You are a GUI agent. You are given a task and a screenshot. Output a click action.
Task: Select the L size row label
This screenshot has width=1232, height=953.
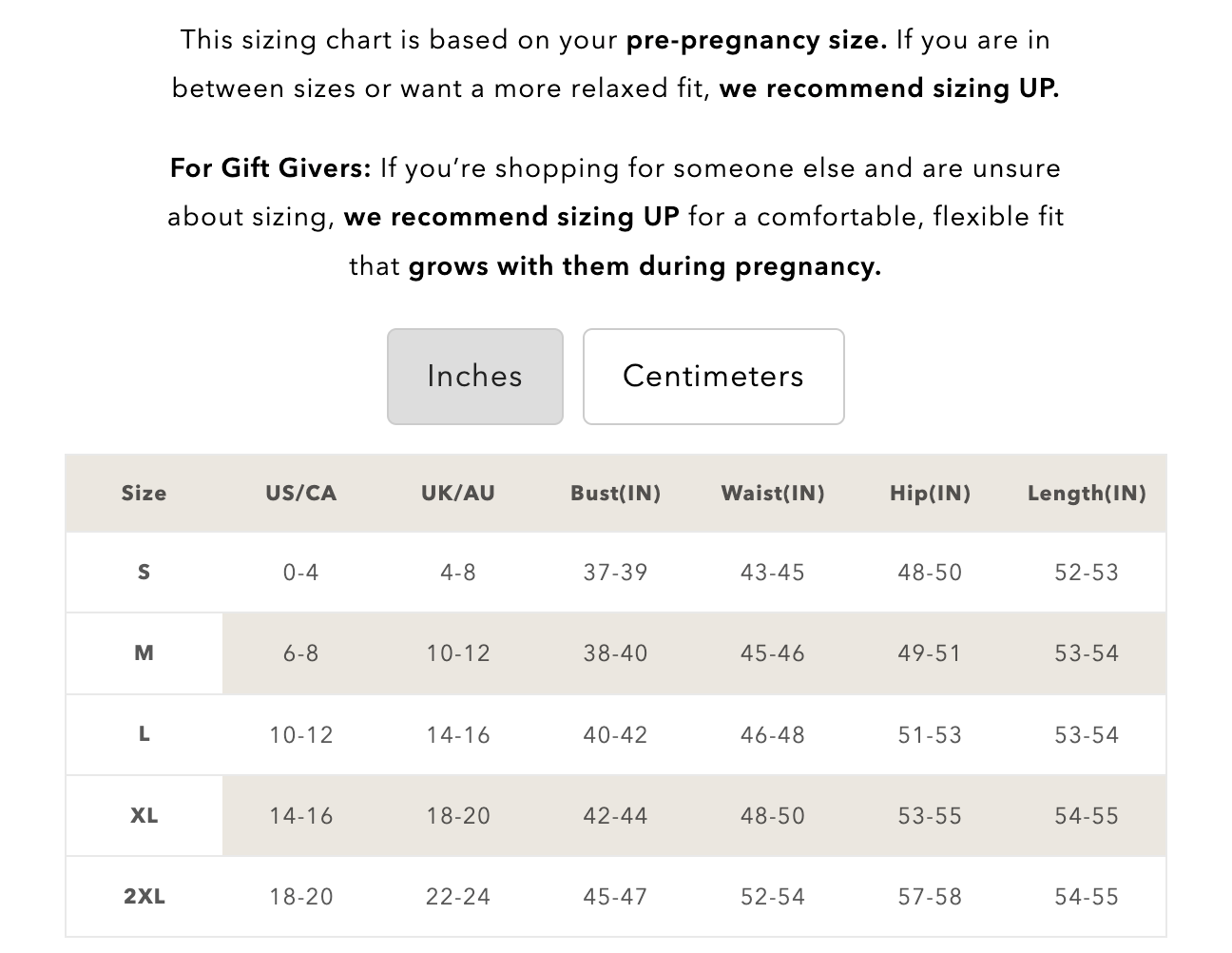(x=144, y=734)
